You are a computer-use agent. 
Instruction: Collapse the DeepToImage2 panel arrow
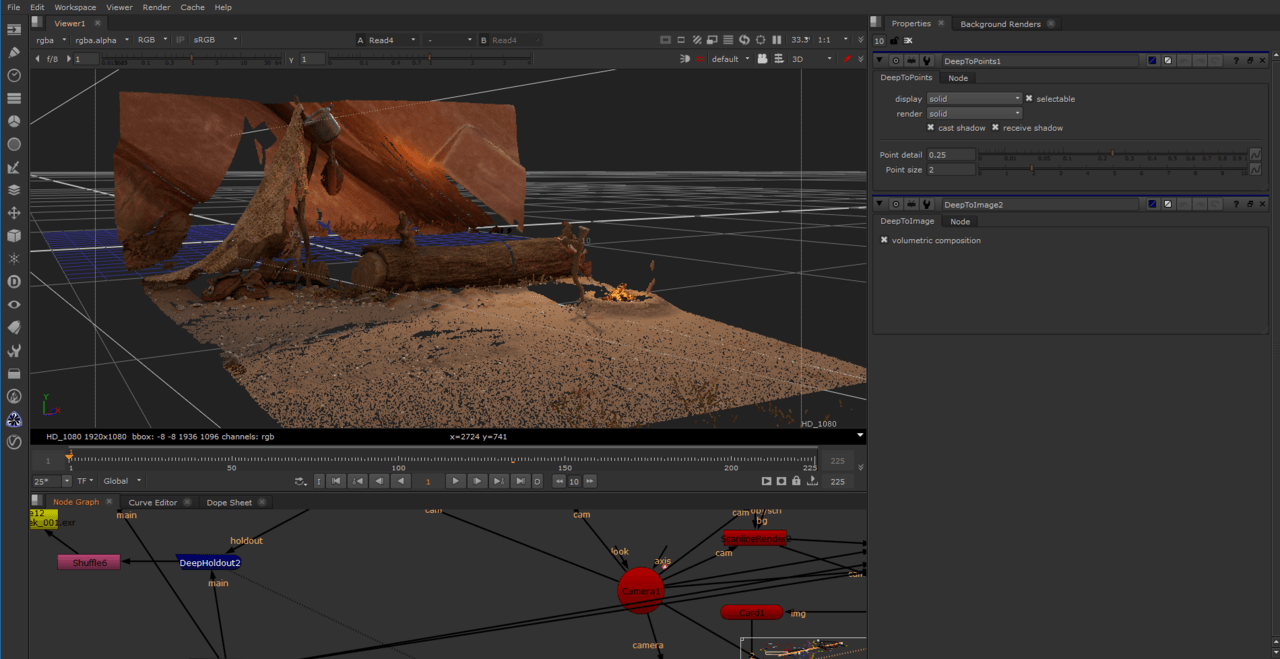click(x=879, y=204)
